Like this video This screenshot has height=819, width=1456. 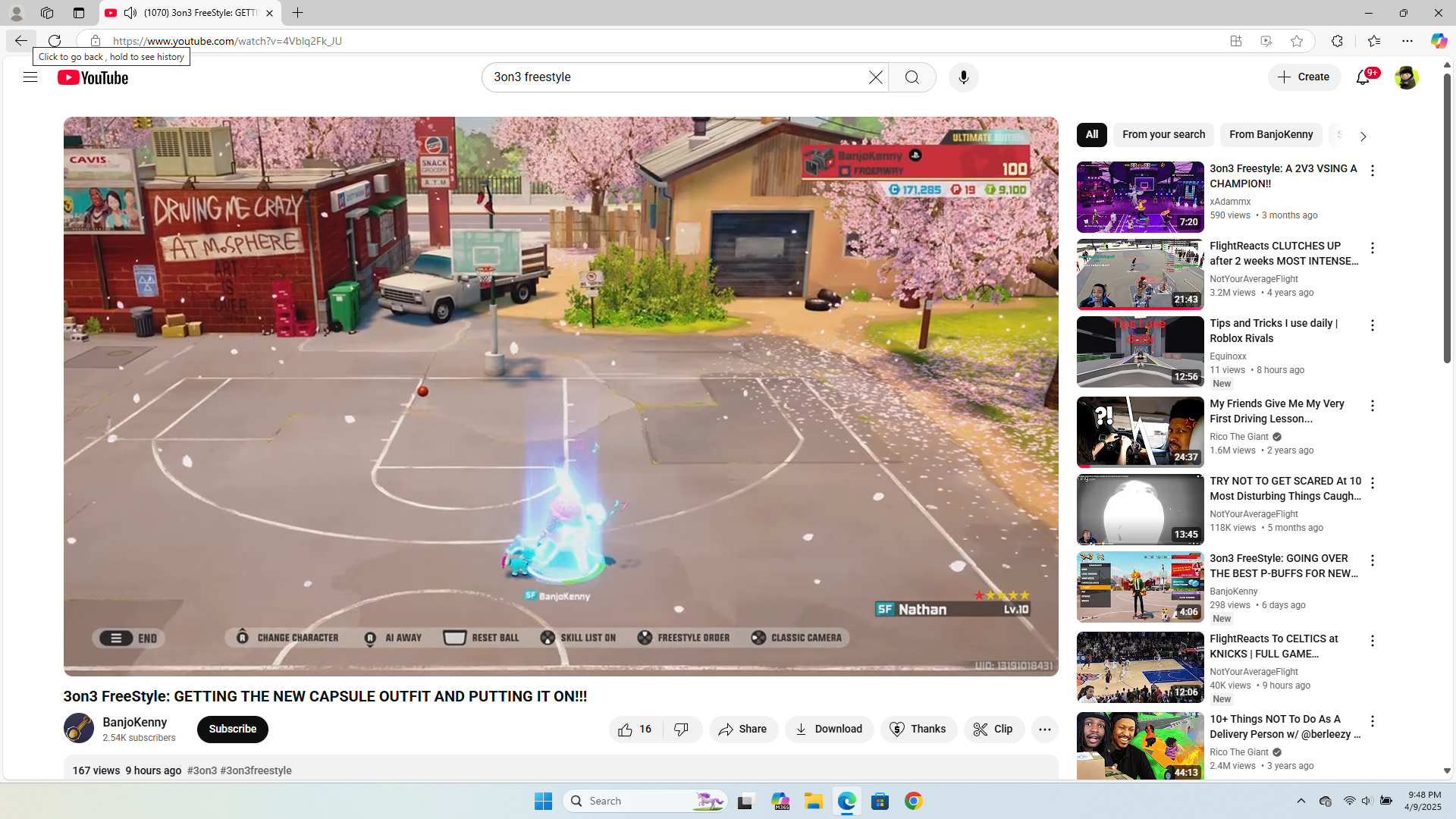click(x=635, y=730)
